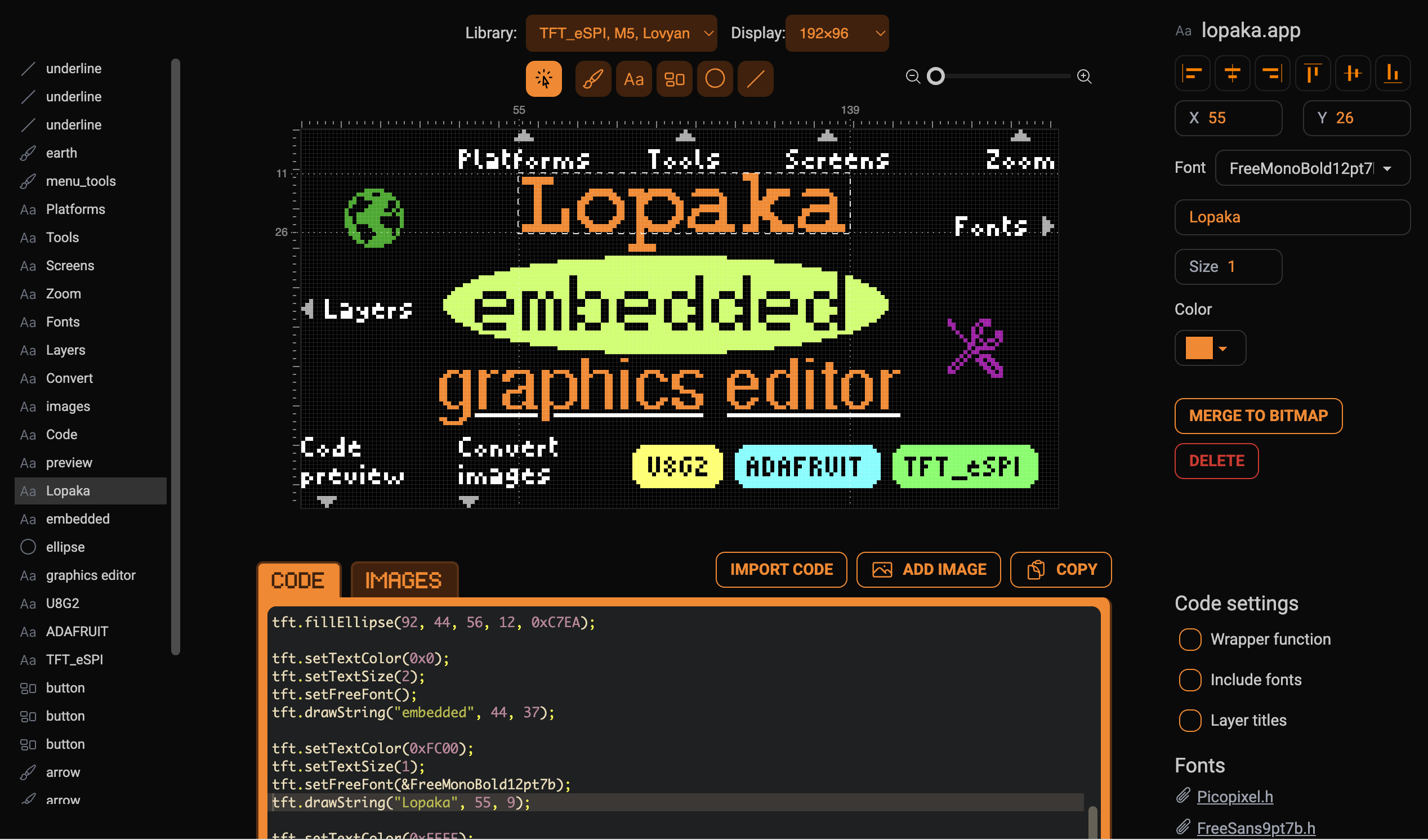1428x840 pixels.
Task: Enable the Wrapper function checkbox
Action: coord(1190,640)
